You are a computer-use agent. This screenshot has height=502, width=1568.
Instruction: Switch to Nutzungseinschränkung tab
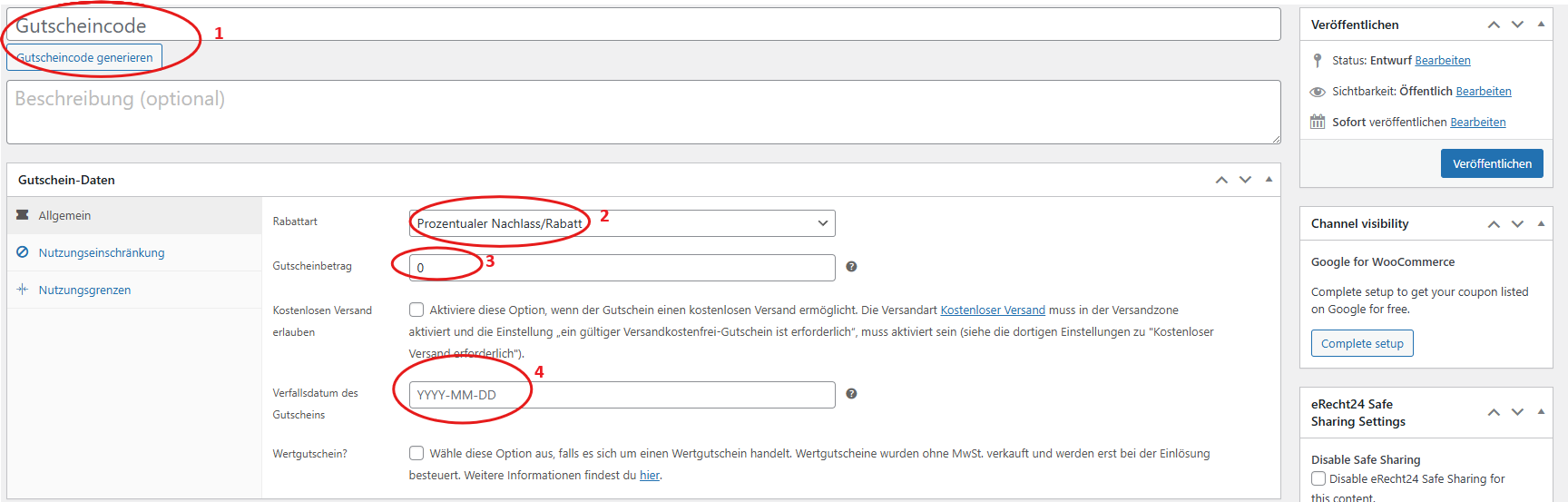(102, 252)
